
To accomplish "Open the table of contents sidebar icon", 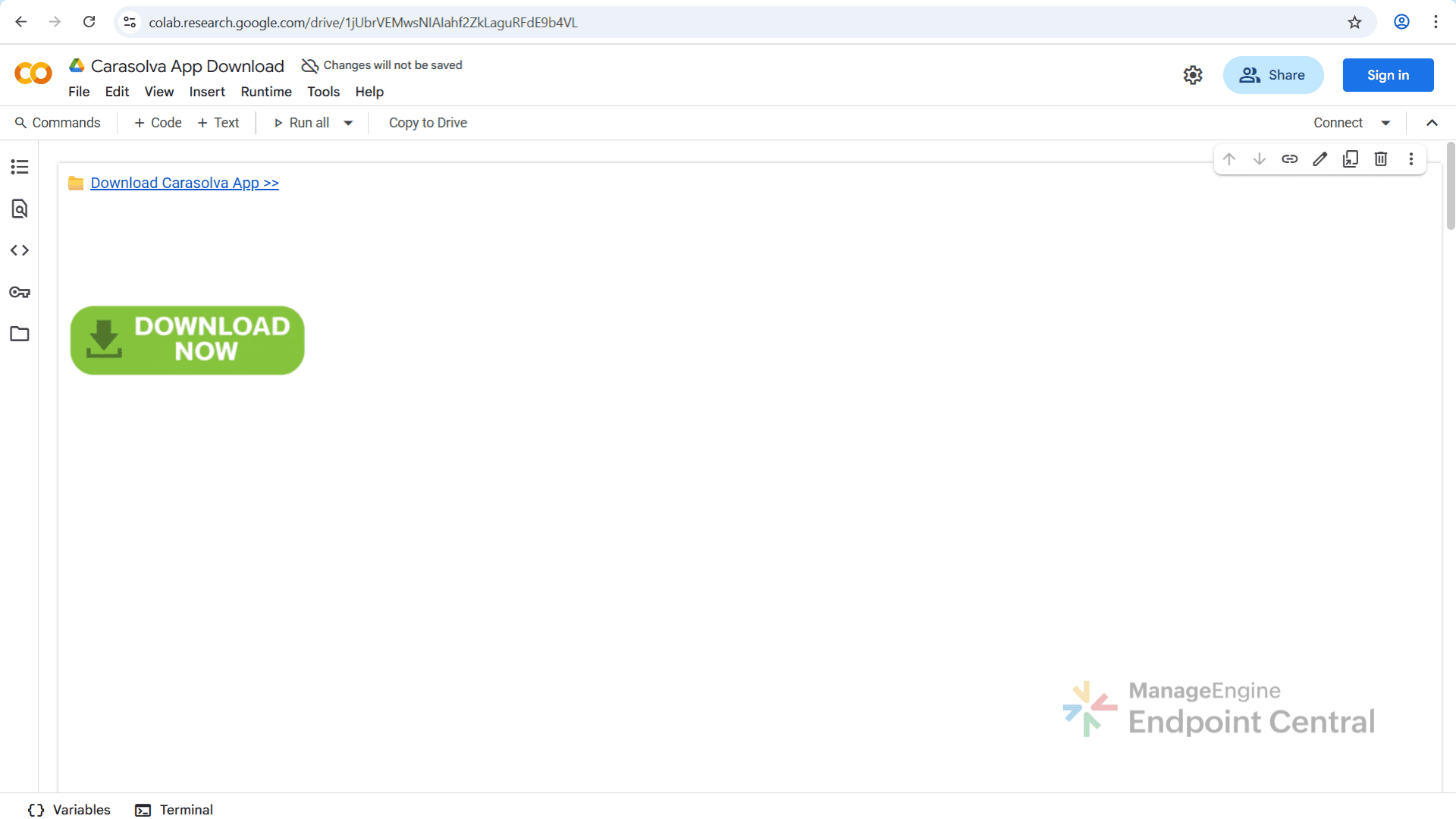I will coord(20,167).
